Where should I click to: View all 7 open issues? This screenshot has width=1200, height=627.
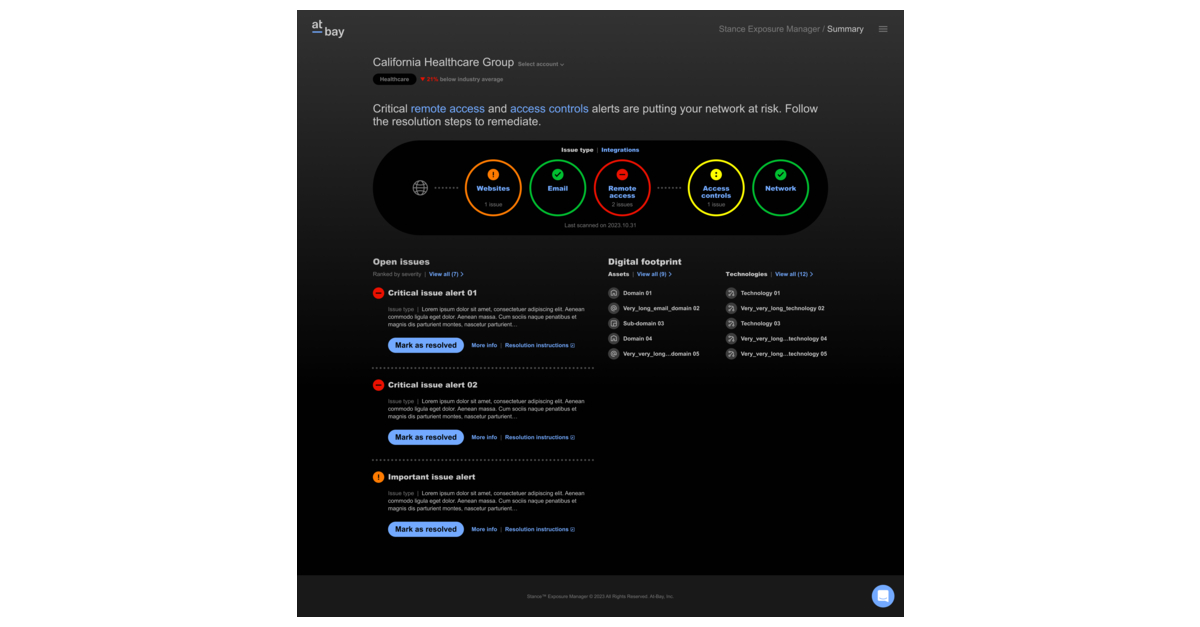tap(446, 274)
